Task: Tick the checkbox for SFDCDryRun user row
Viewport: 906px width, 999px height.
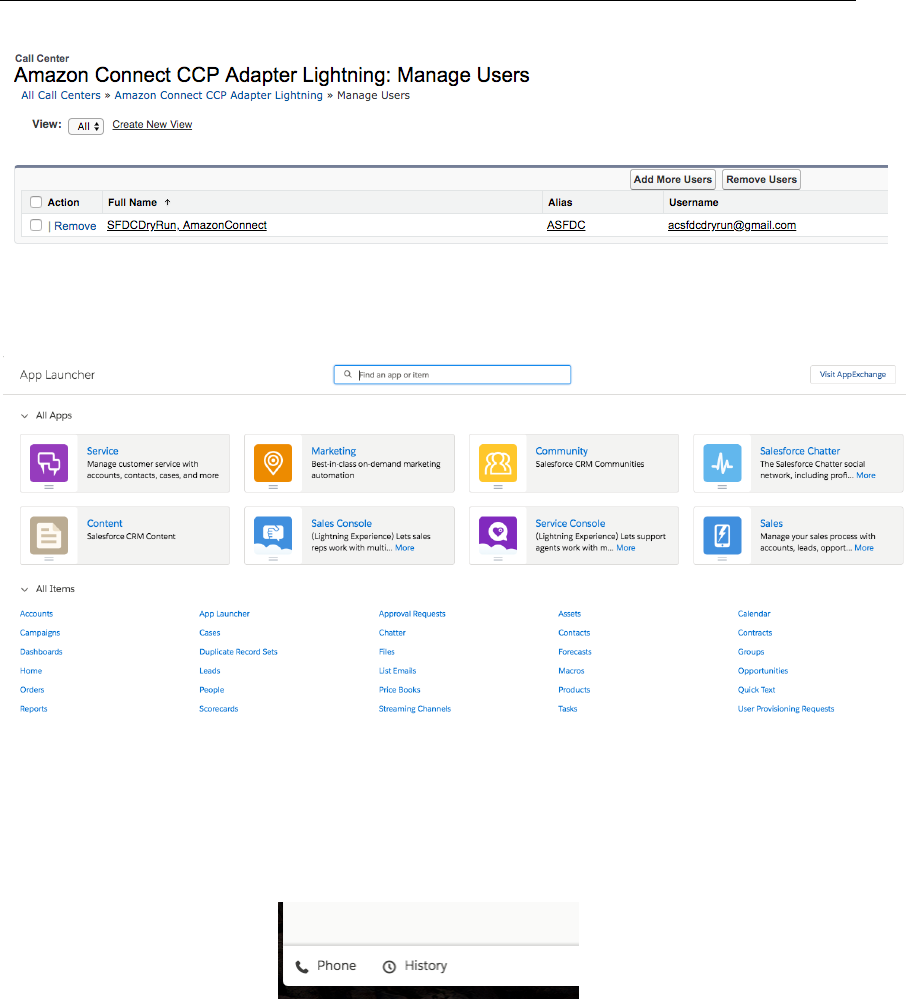Action: 36,225
